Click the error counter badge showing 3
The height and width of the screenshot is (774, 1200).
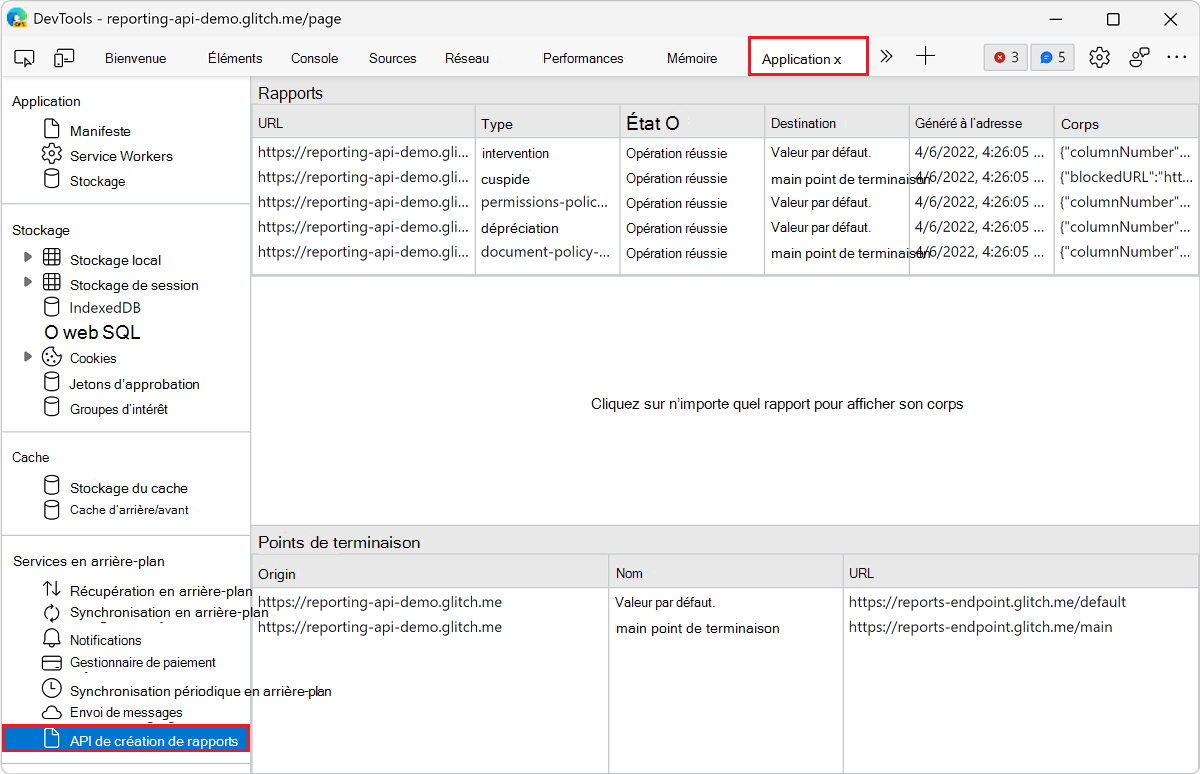(x=1005, y=57)
